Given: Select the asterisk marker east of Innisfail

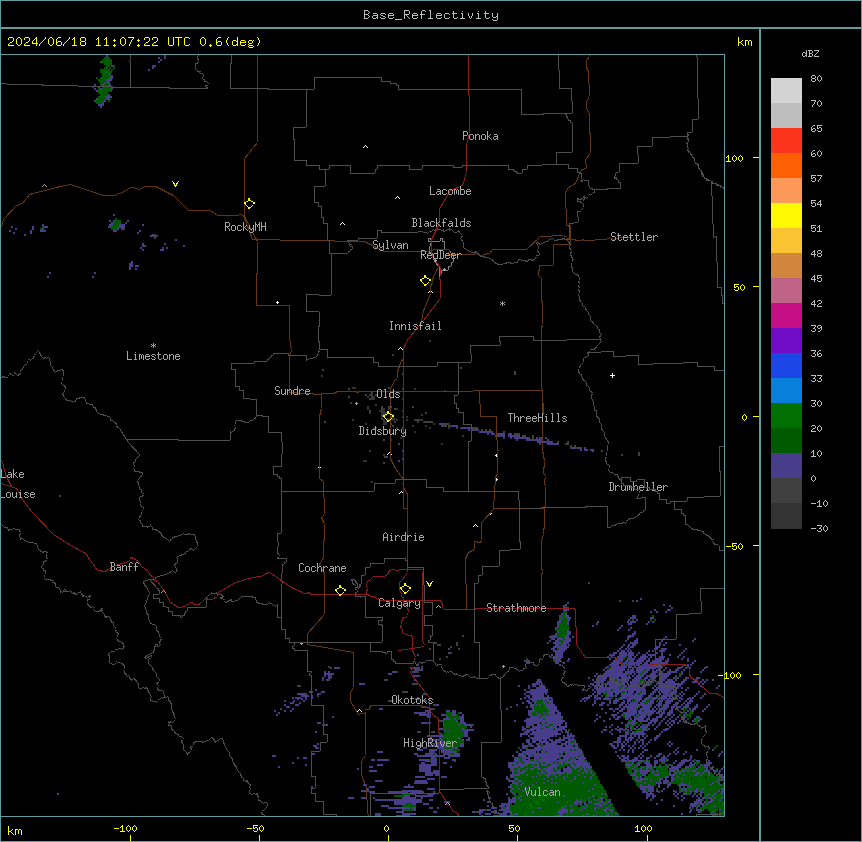Looking at the screenshot, I should (x=502, y=303).
